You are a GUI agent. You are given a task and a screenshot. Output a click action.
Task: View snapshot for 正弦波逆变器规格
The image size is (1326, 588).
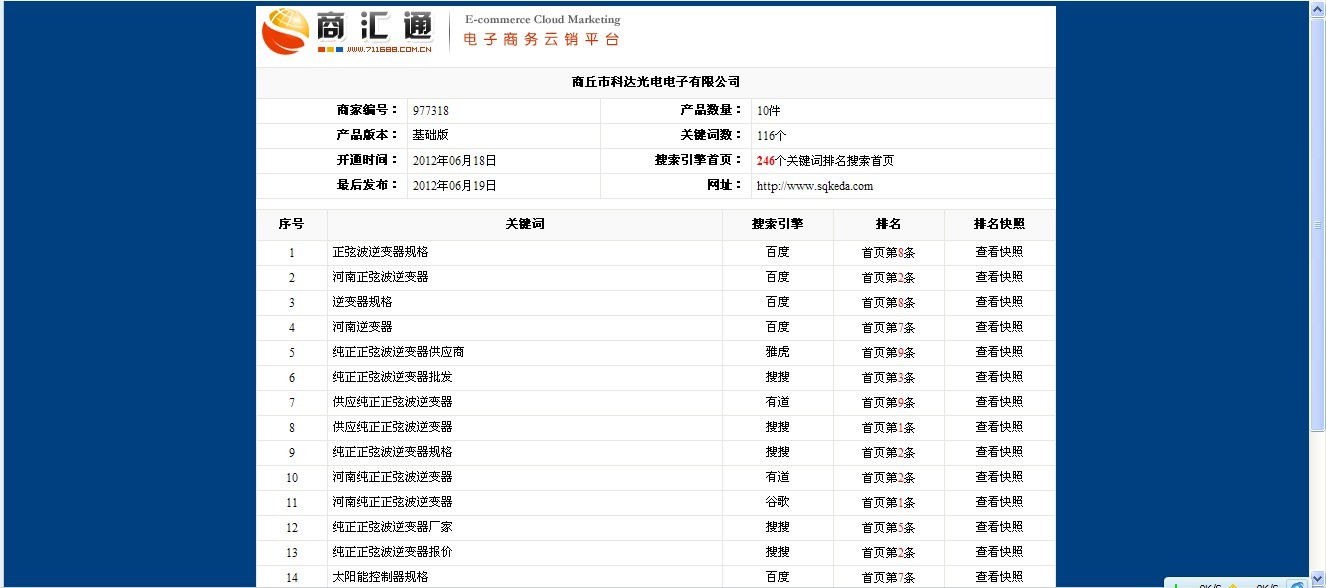click(x=999, y=252)
